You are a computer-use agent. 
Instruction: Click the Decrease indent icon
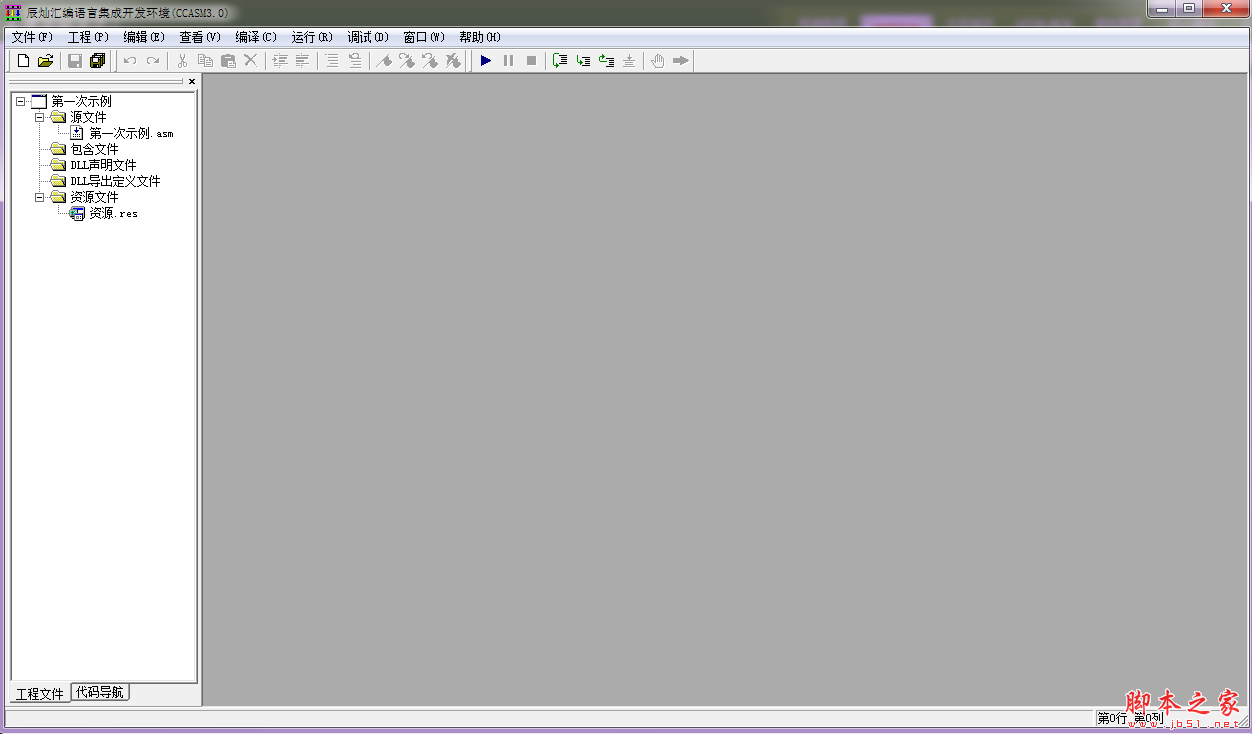[302, 61]
